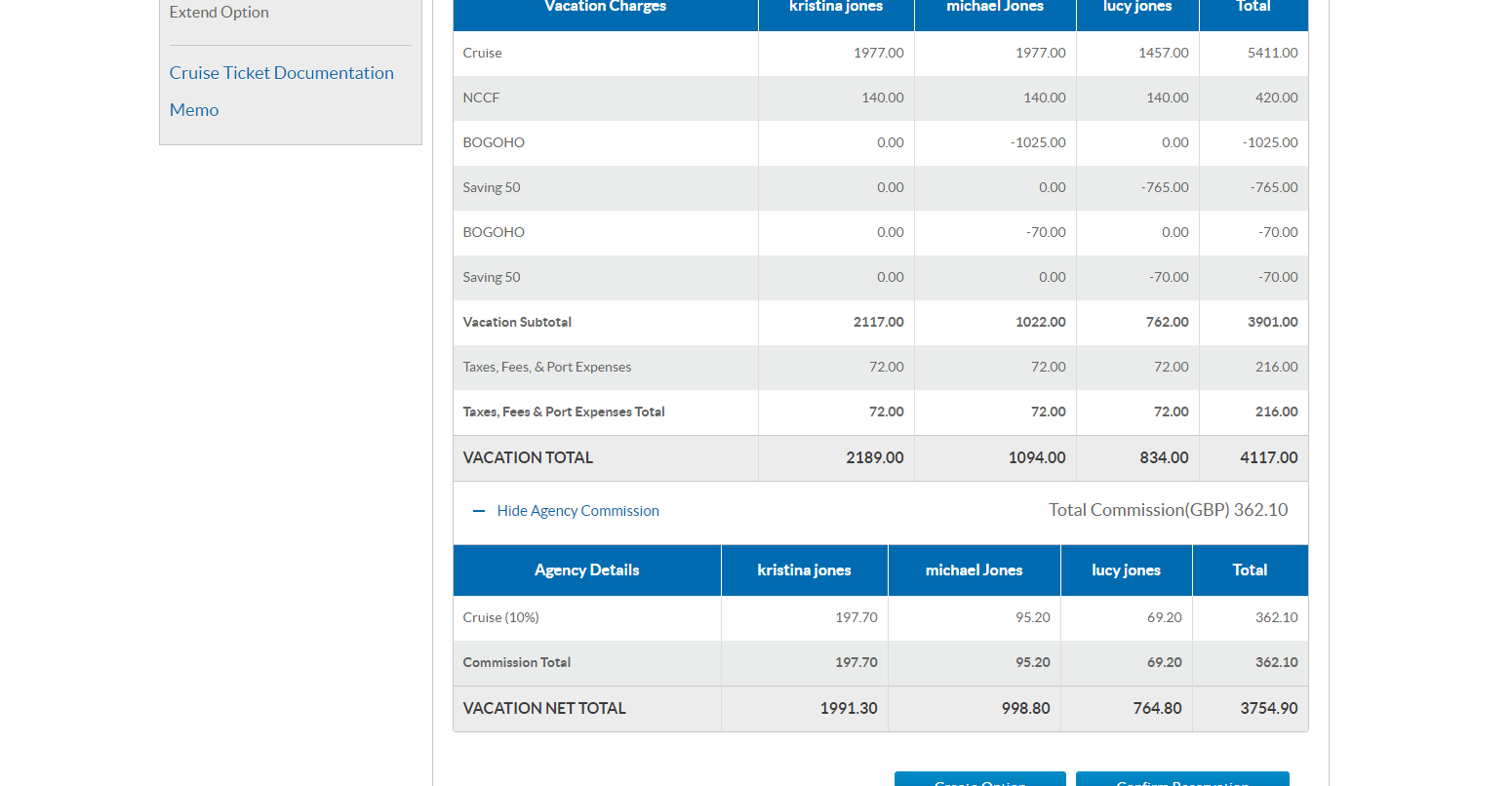Click the Taxes, Fees, & Port Expenses label
Screen dimensions: 1512x786
tap(547, 368)
